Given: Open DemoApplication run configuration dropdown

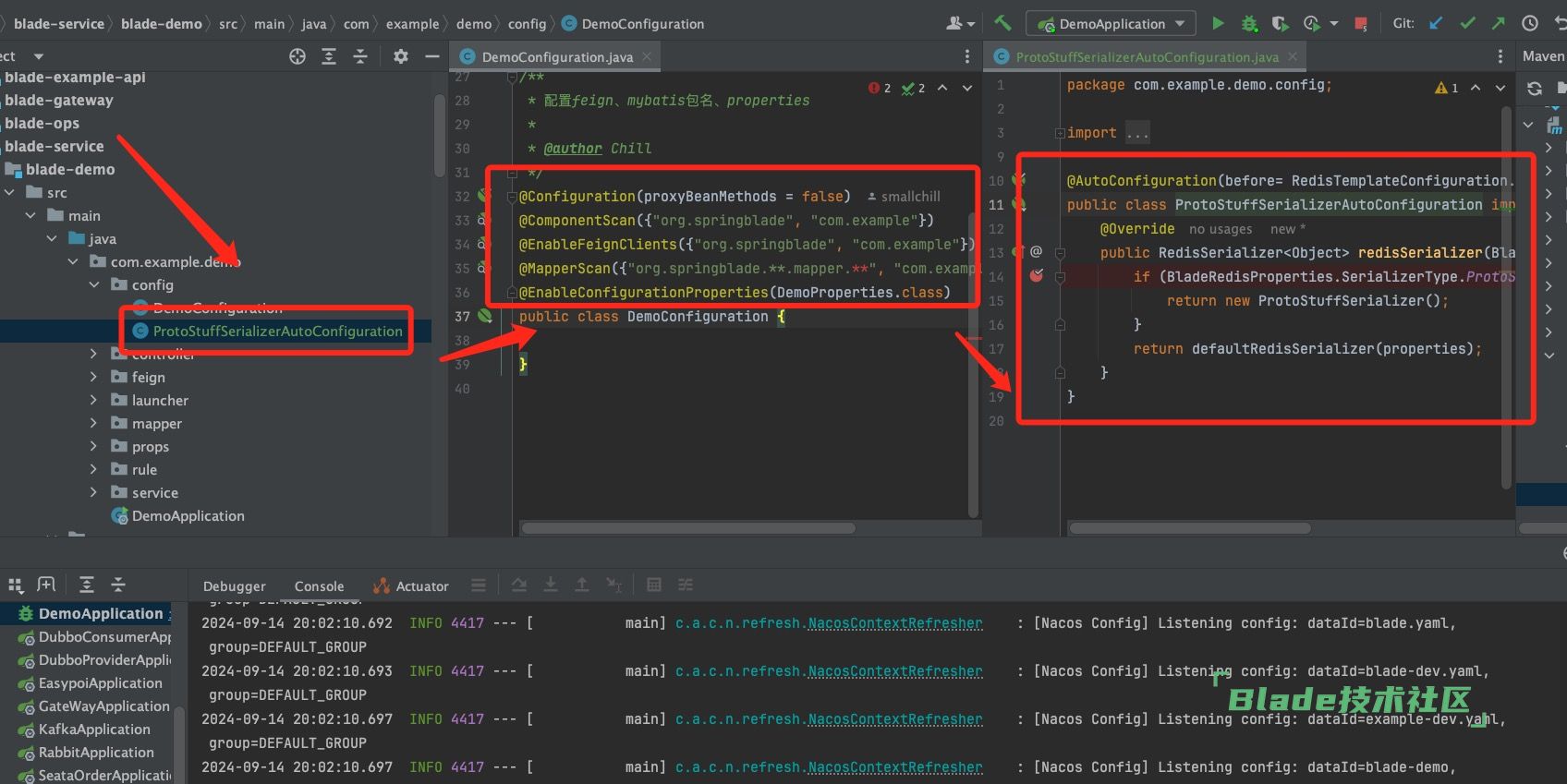Looking at the screenshot, I should coord(1111,23).
